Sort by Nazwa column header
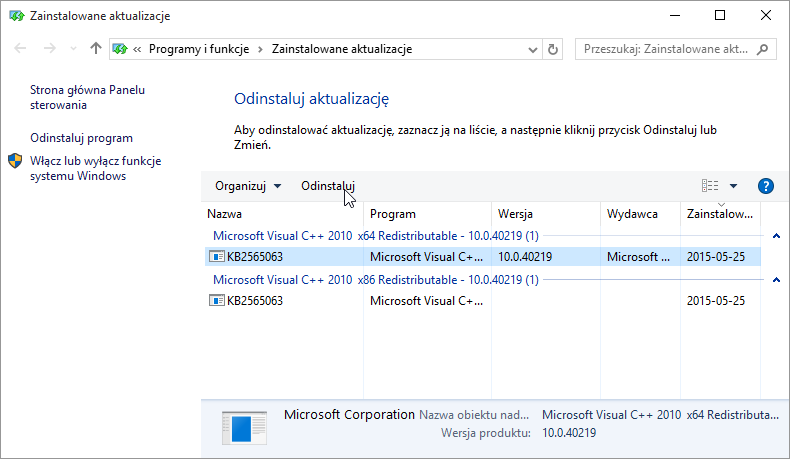 [283, 214]
